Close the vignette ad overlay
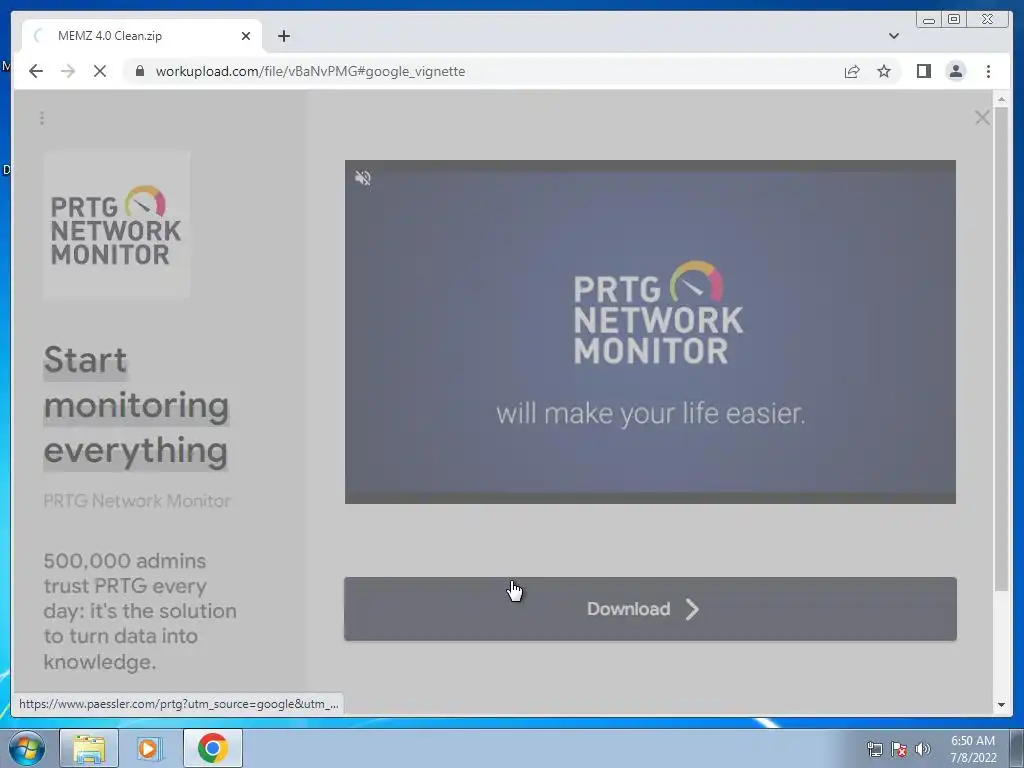Screen dimensions: 1024x768 point(982,118)
